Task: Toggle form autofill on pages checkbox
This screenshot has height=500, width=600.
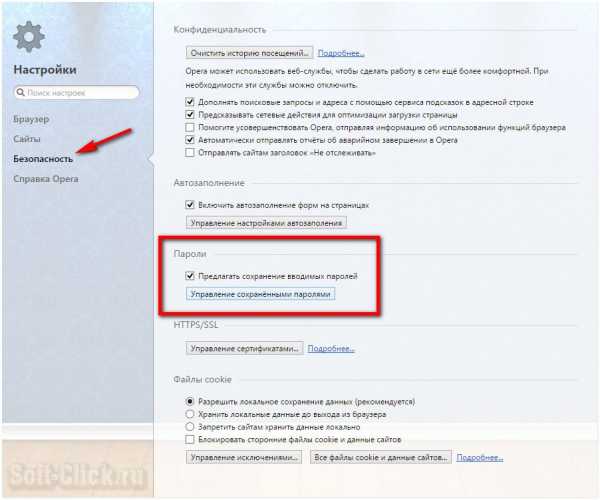Action: coord(190,205)
